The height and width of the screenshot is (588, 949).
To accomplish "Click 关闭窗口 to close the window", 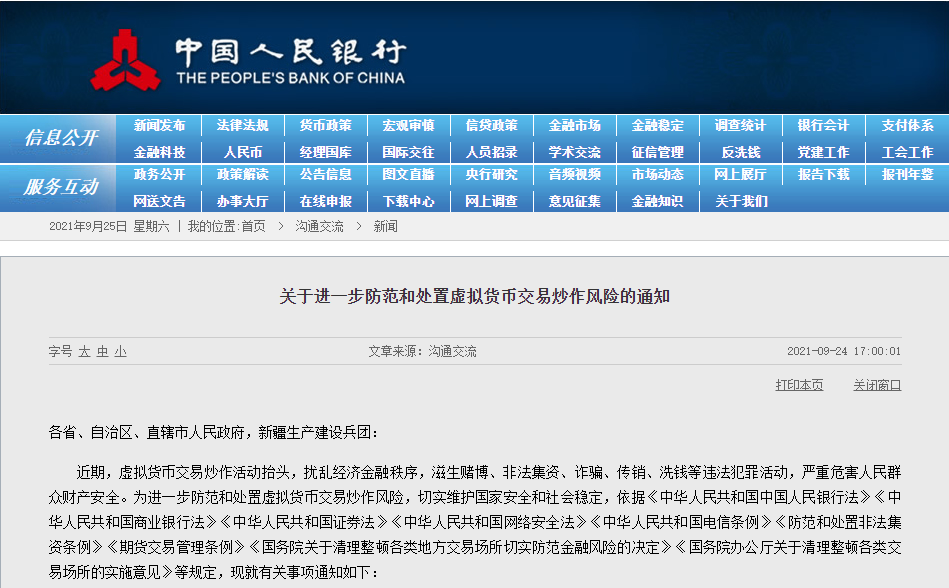I will click(x=877, y=385).
